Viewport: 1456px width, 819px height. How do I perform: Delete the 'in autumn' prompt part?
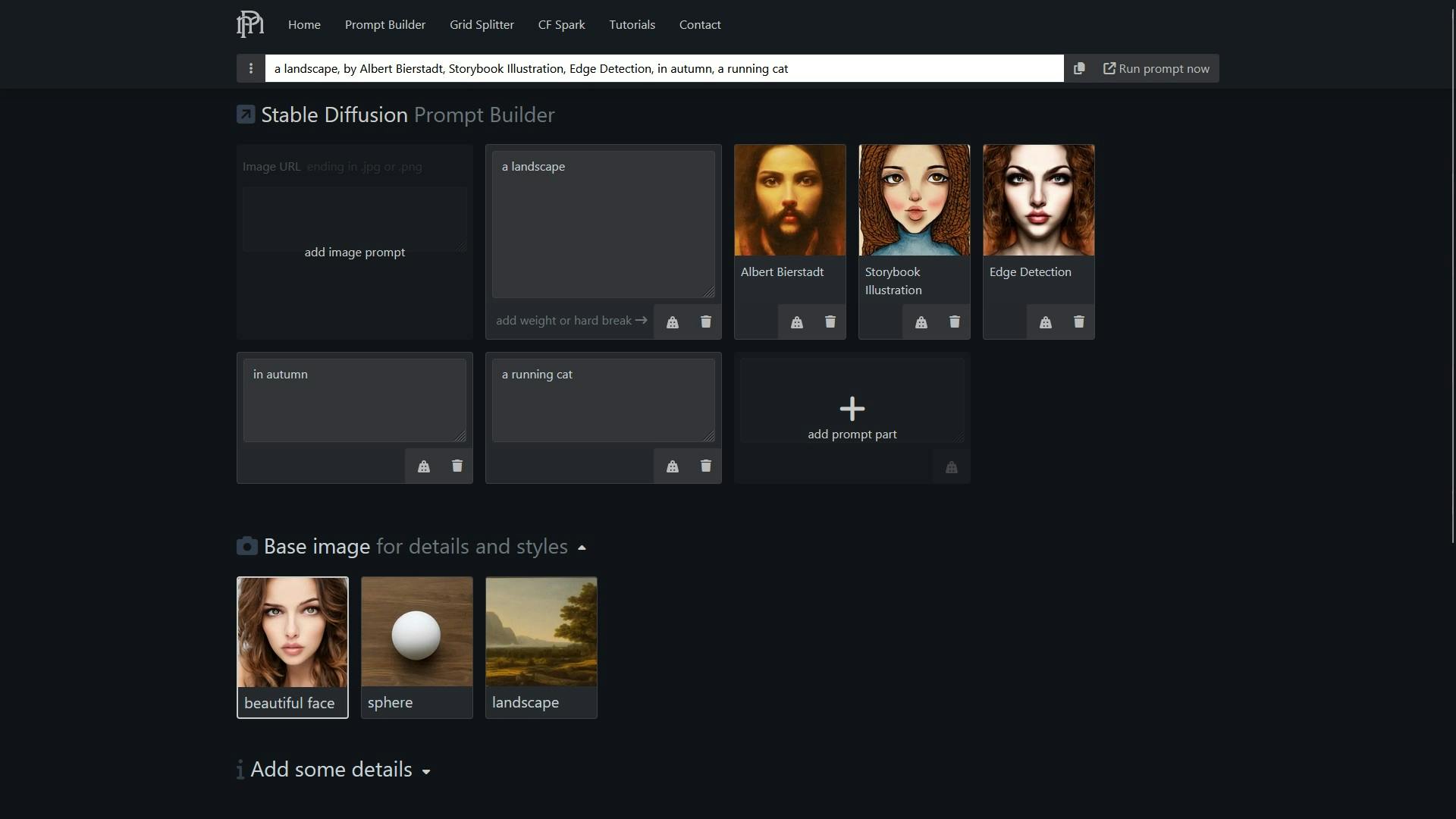click(456, 466)
